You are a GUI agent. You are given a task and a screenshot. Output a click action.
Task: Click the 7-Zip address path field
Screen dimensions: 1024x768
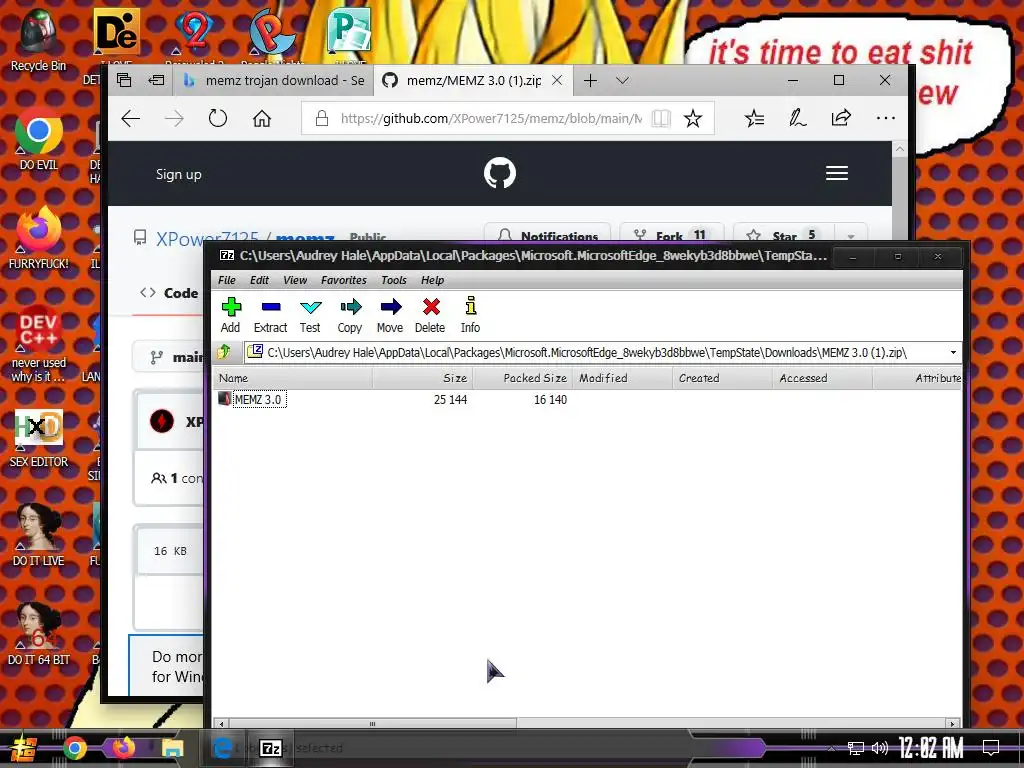click(x=596, y=353)
